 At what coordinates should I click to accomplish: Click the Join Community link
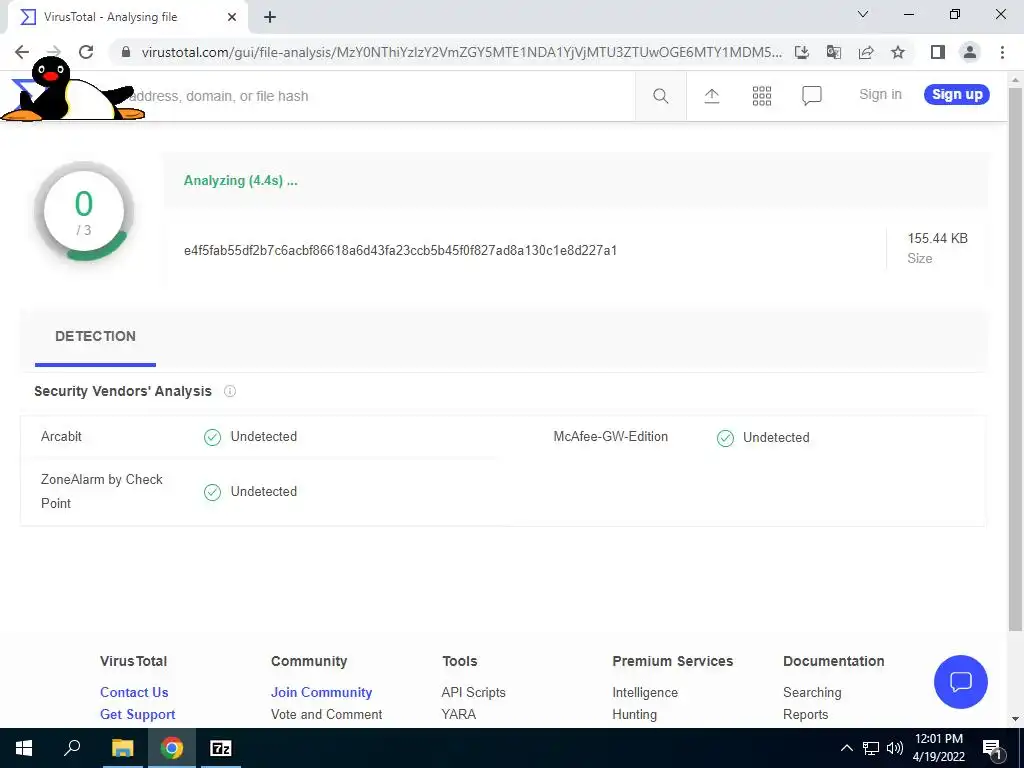[321, 692]
